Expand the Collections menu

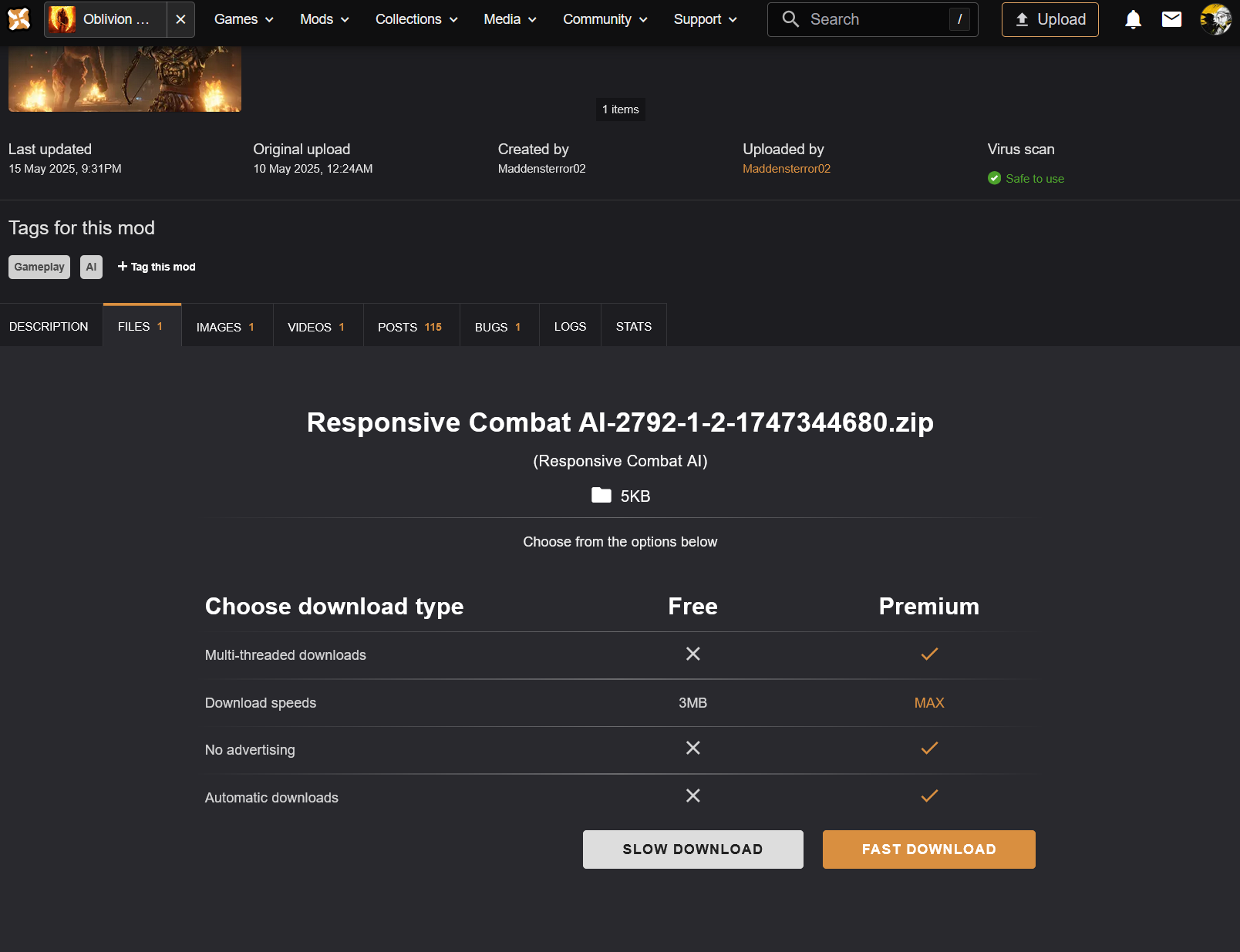[416, 19]
